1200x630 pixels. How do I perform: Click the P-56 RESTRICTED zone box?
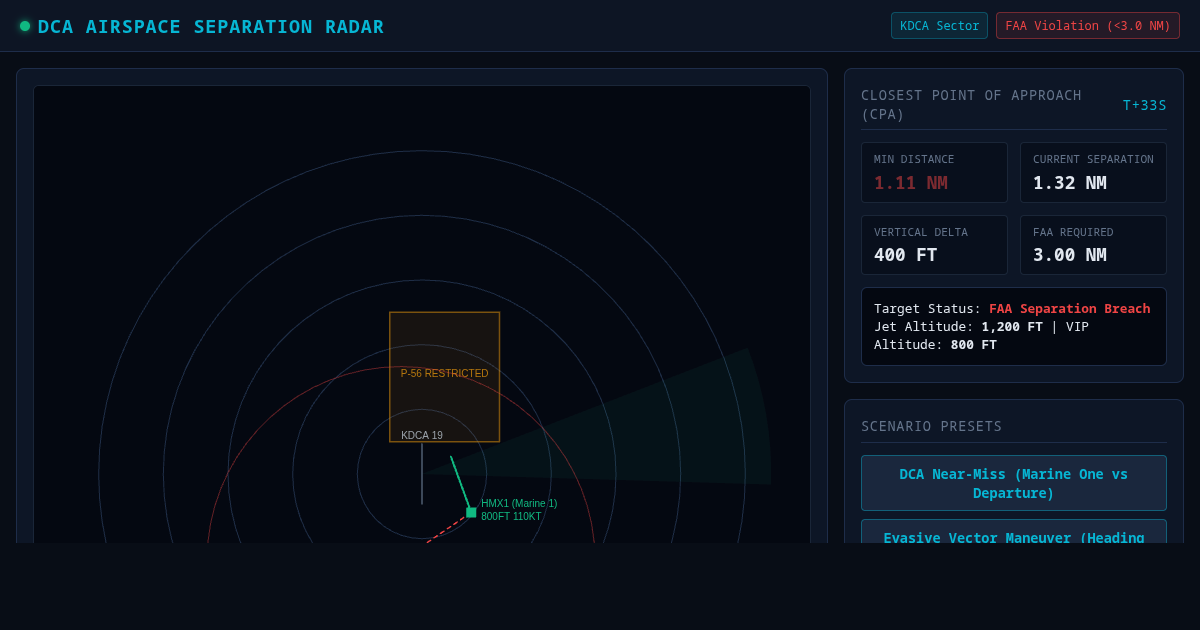pos(445,377)
